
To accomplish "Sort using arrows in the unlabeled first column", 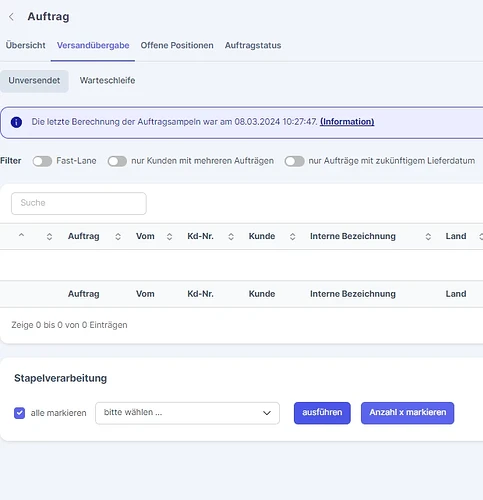I will [49, 237].
